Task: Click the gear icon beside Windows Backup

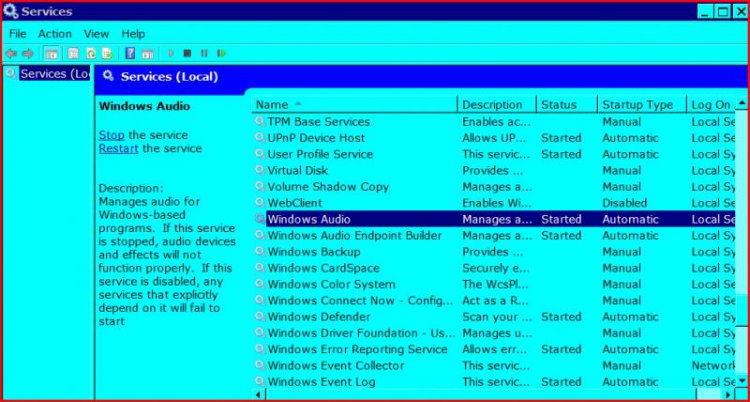Action: coord(260,252)
